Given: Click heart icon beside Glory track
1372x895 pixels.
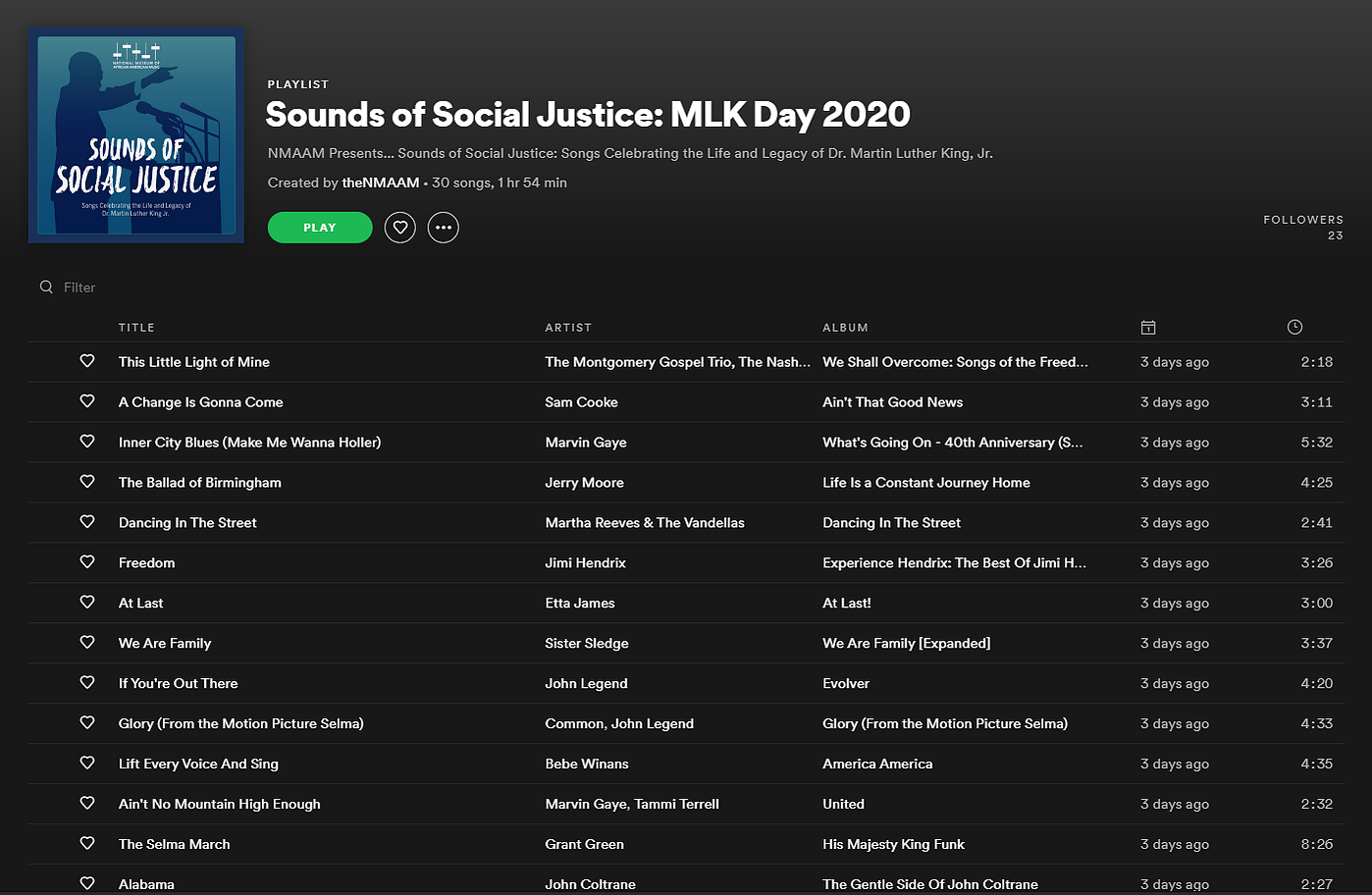Looking at the screenshot, I should pos(87,723).
